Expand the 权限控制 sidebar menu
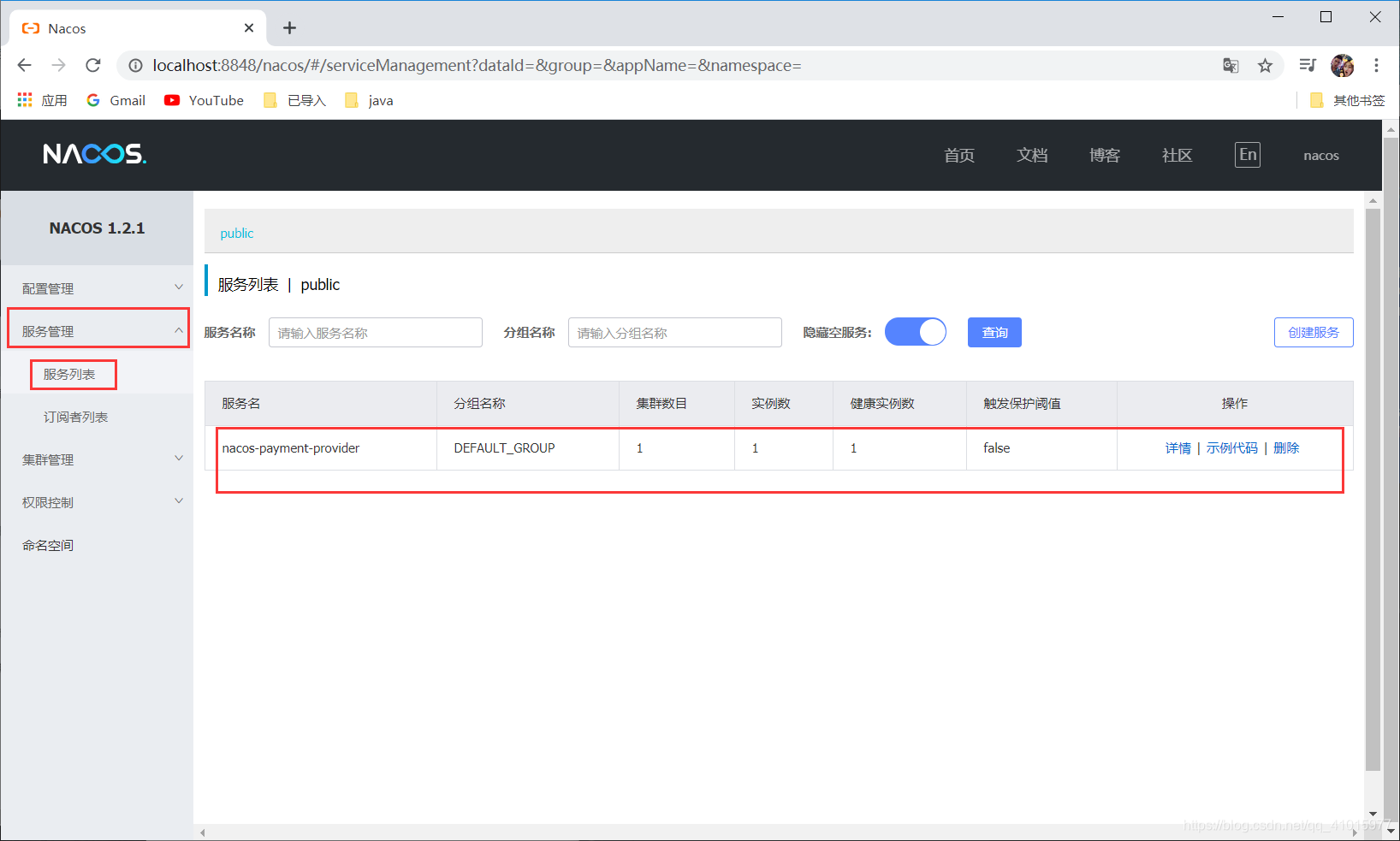 click(x=97, y=502)
